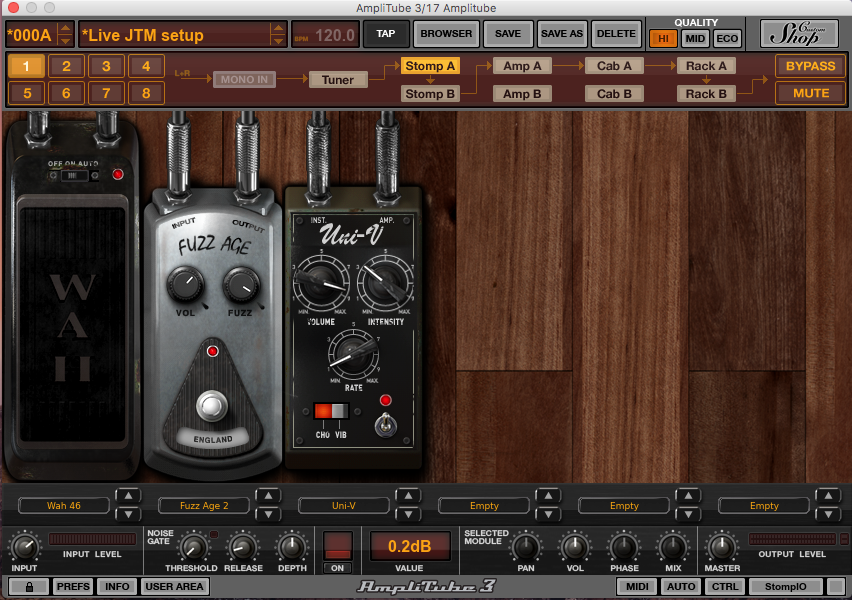The image size is (852, 600).
Task: Open the Wah 46 stomp slot menu
Action: 64,505
